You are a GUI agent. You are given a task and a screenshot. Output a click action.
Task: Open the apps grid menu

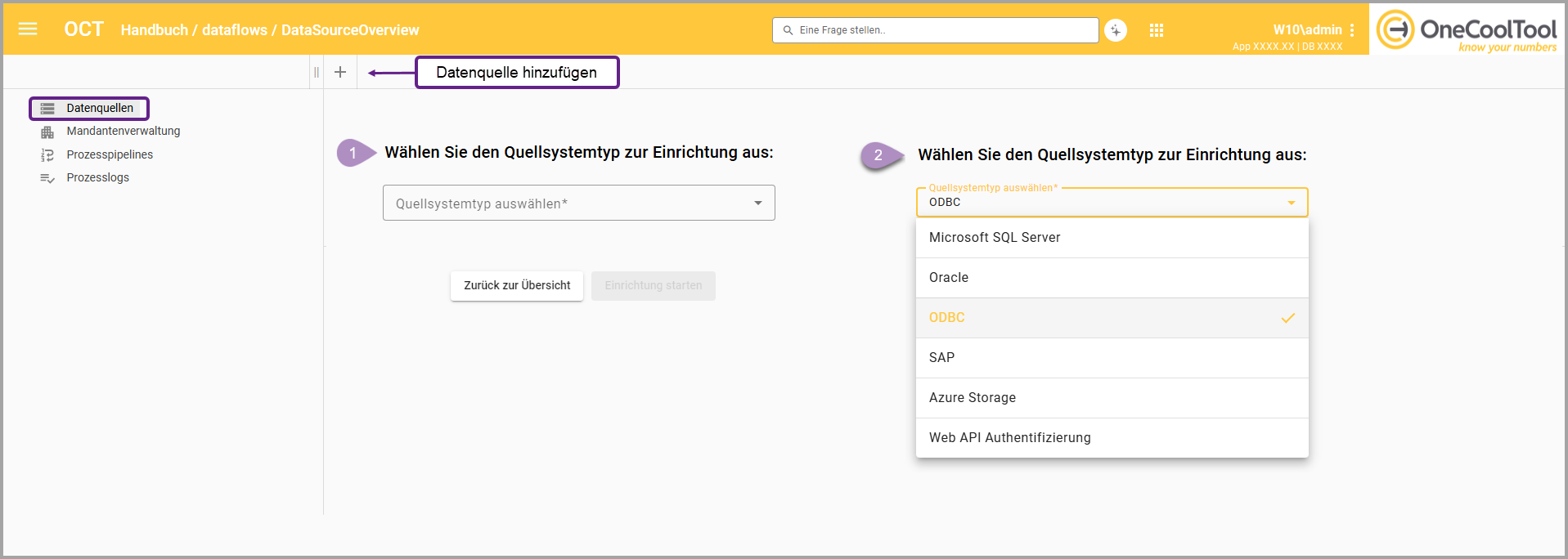(1157, 30)
